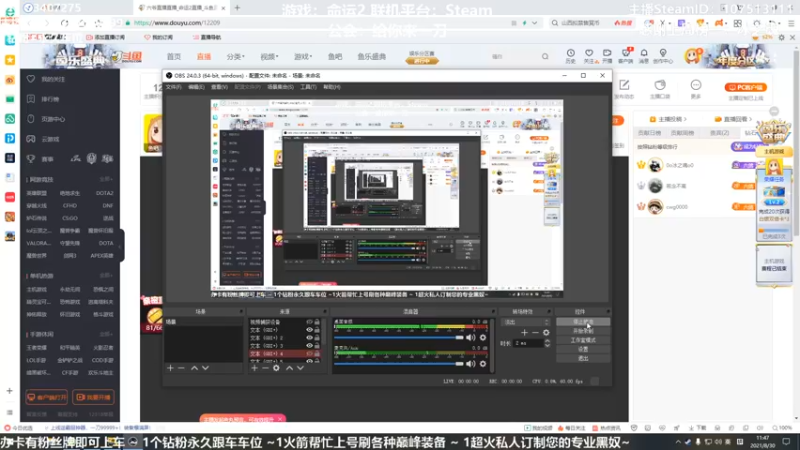This screenshot has height=450, width=800.
Task: Open OBS 编辑(E) menu
Action: click(196, 87)
